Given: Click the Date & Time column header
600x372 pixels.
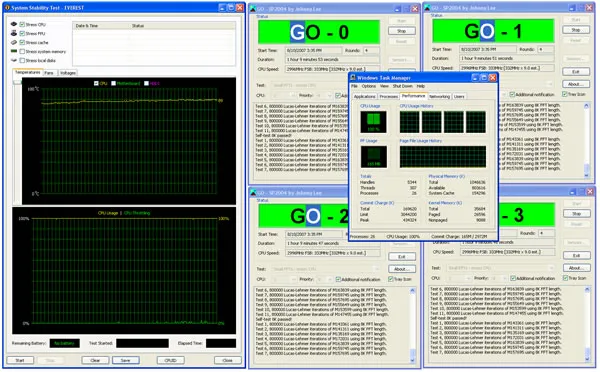Looking at the screenshot, I should pyautogui.click(x=101, y=26).
